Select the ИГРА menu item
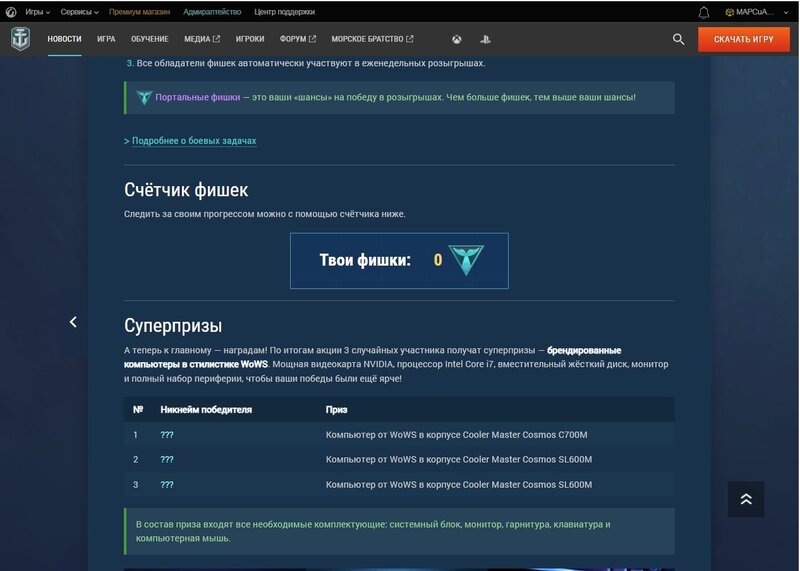The image size is (800, 571). click(106, 39)
